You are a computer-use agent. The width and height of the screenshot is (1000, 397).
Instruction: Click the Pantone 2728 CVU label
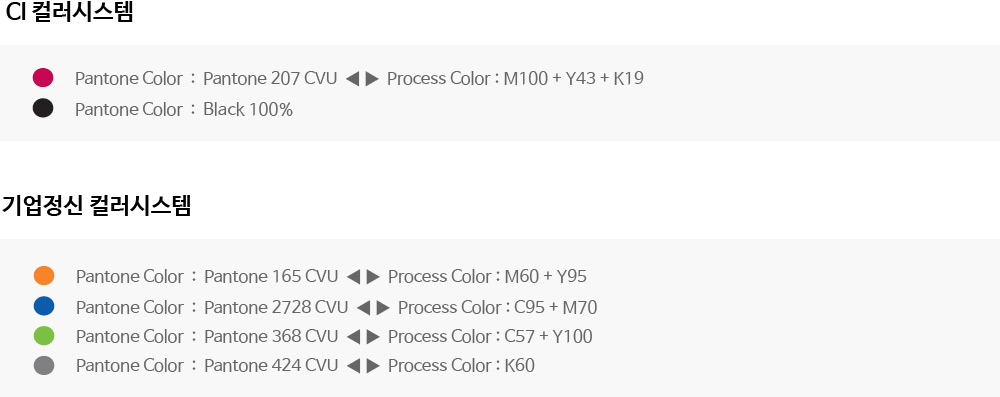(276, 308)
